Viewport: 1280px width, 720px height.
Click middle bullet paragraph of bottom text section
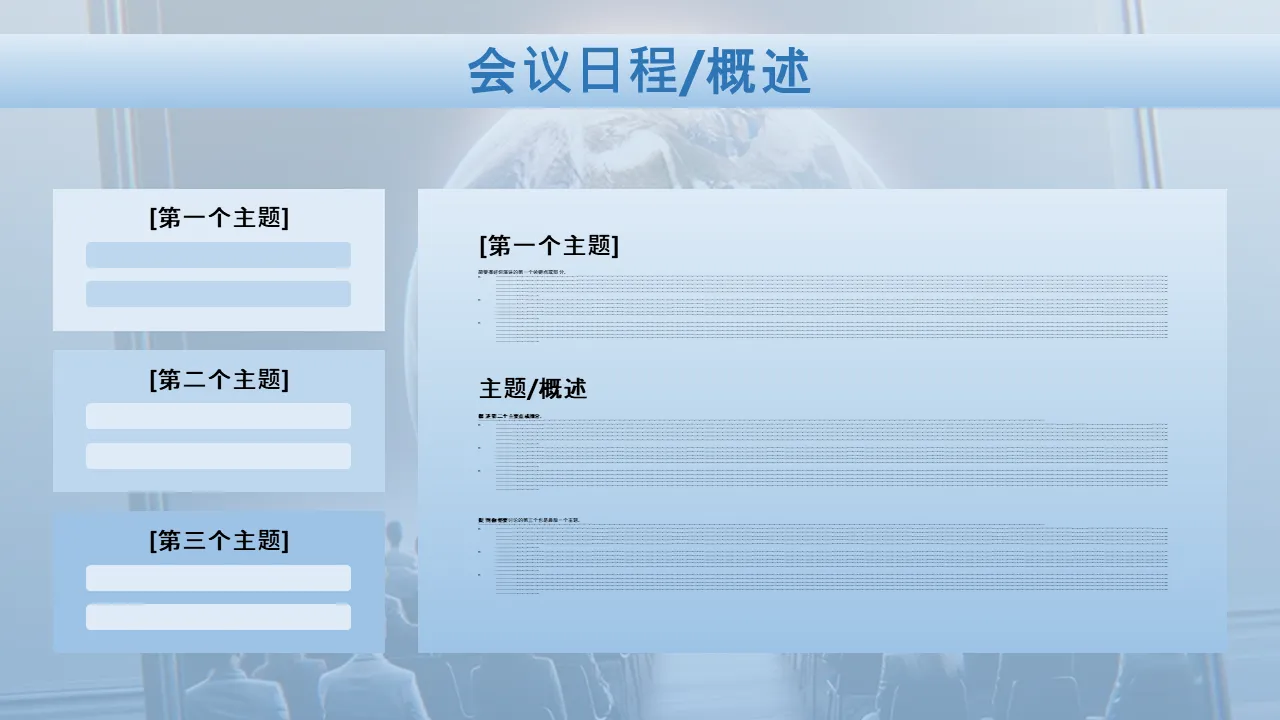(830, 559)
